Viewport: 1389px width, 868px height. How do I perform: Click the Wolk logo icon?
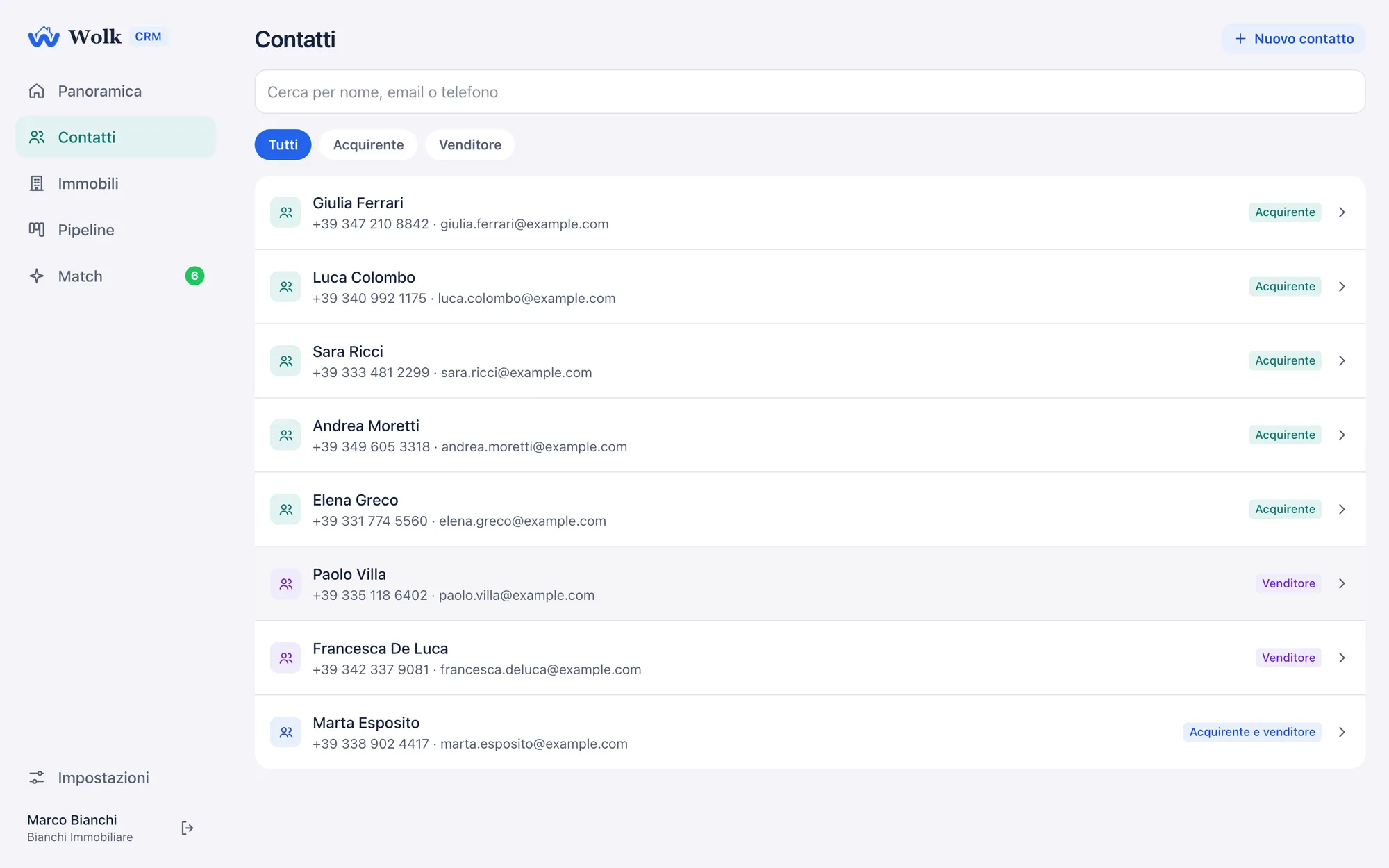44,37
